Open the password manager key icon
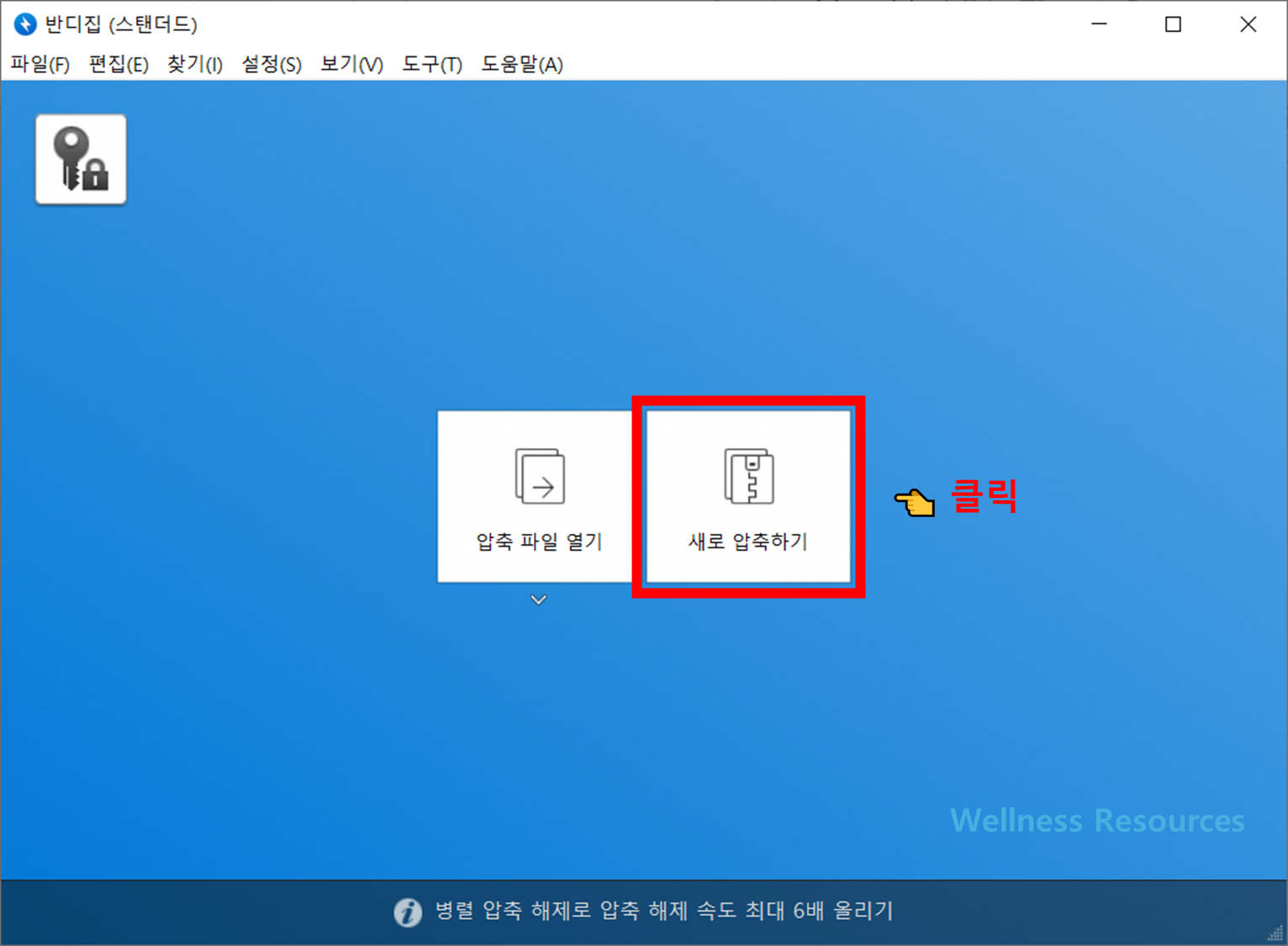Image resolution: width=1288 pixels, height=946 pixels. click(81, 160)
